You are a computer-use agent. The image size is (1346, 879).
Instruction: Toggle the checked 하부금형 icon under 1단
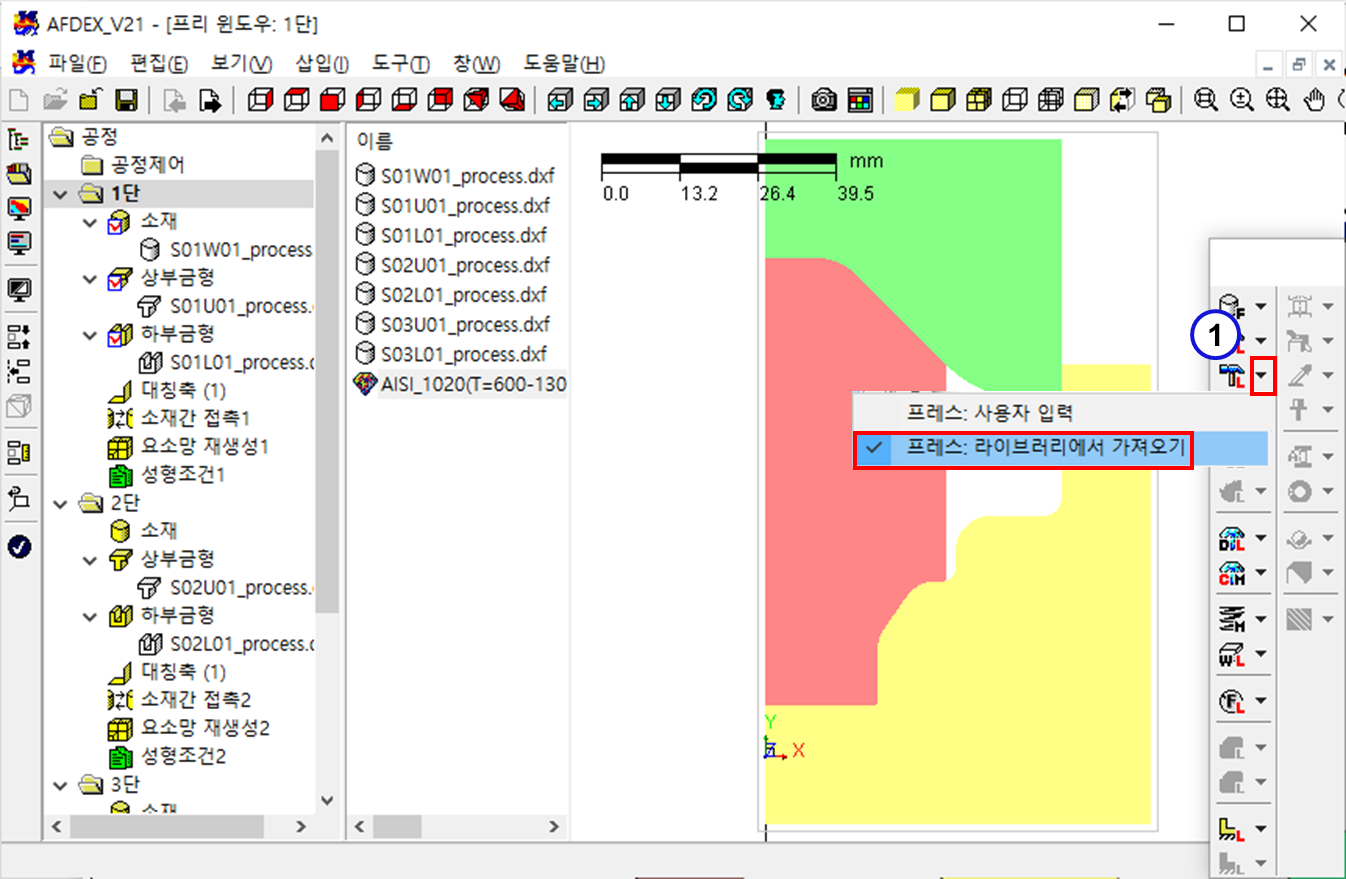119,334
